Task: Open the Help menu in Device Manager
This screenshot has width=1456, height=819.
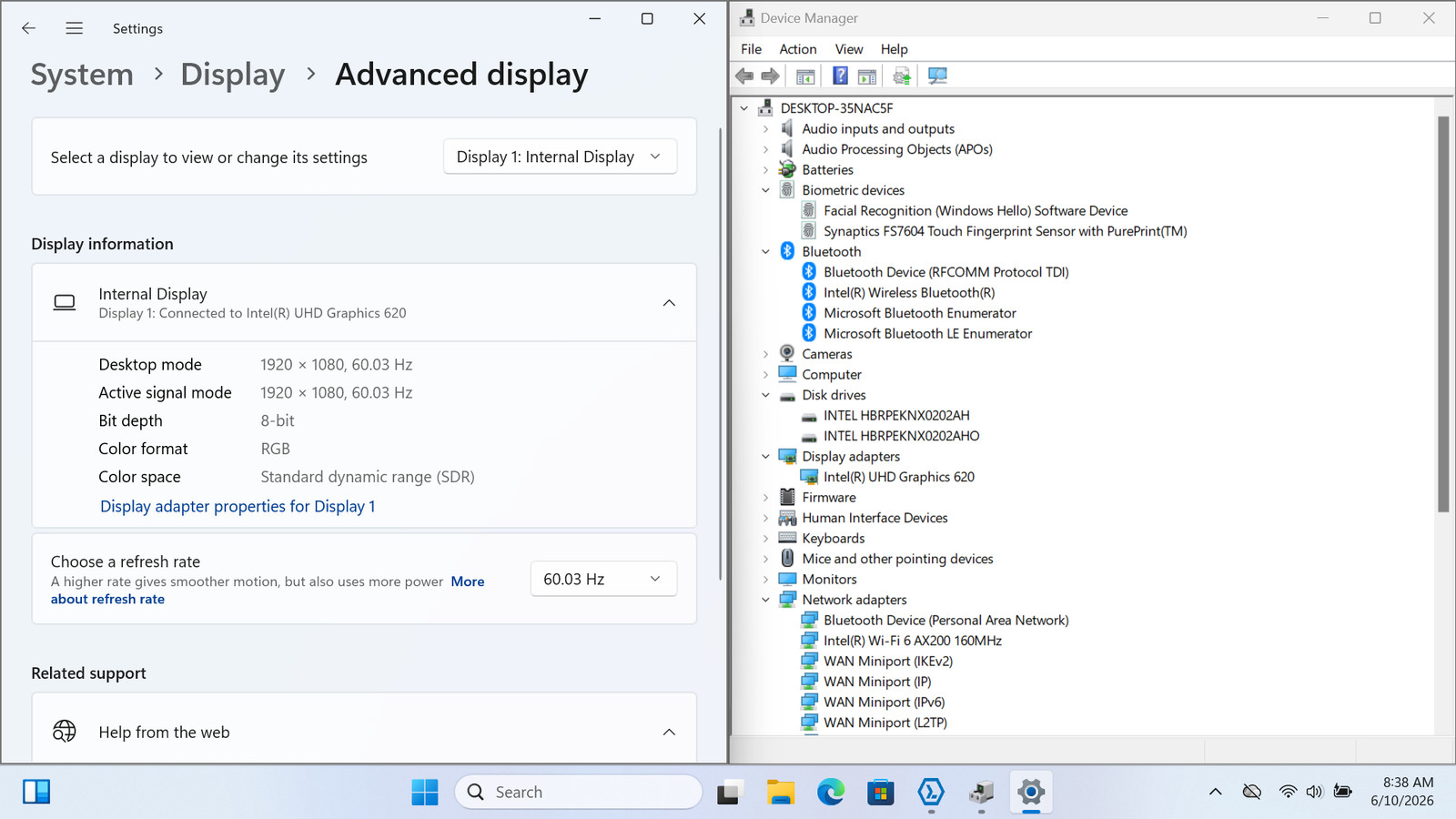Action: (895, 49)
